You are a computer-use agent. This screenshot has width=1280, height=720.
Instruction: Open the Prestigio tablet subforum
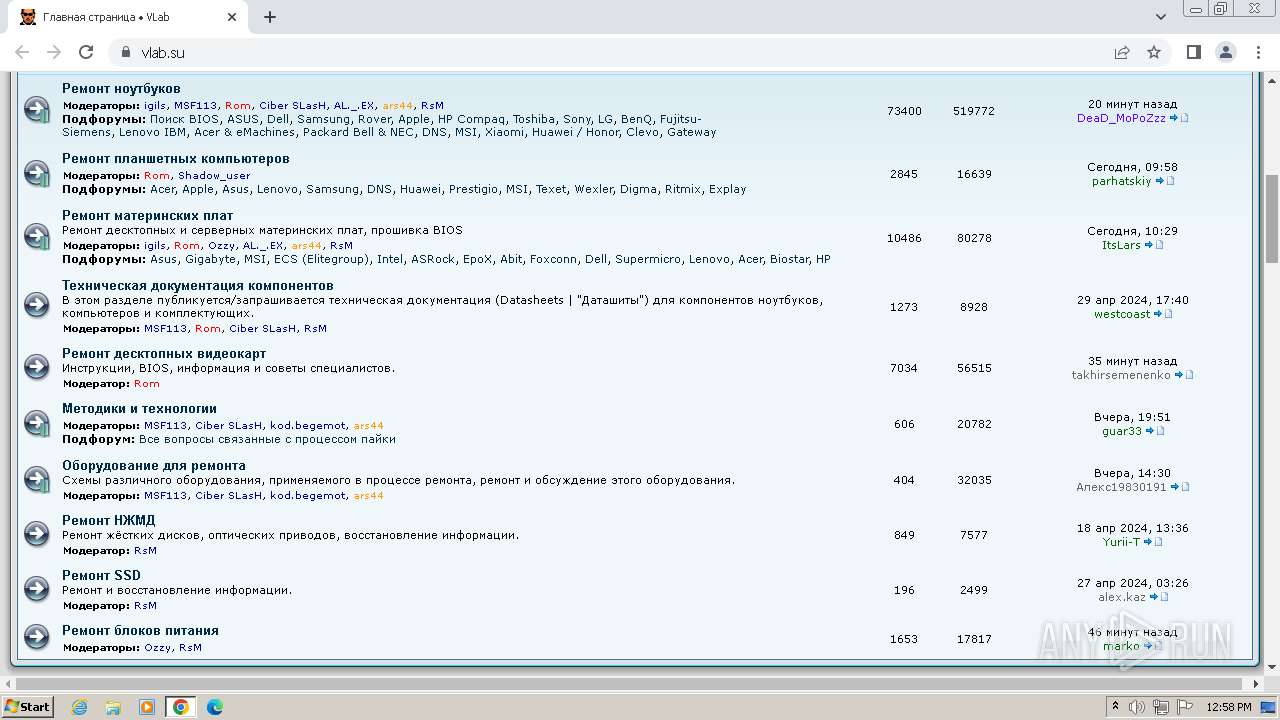[x=473, y=189]
